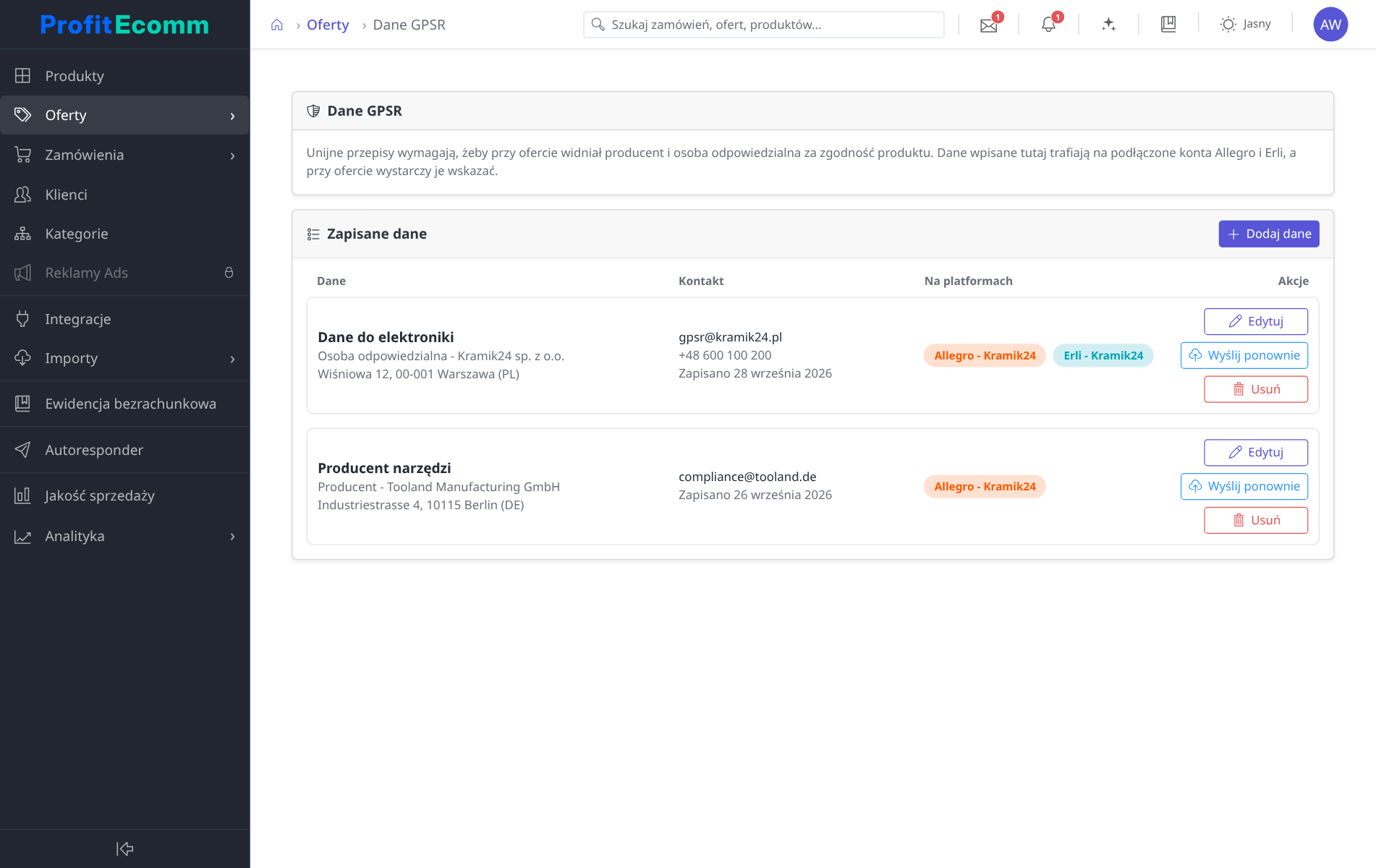
Task: Click the Producent narzędzi title
Action: 384,468
